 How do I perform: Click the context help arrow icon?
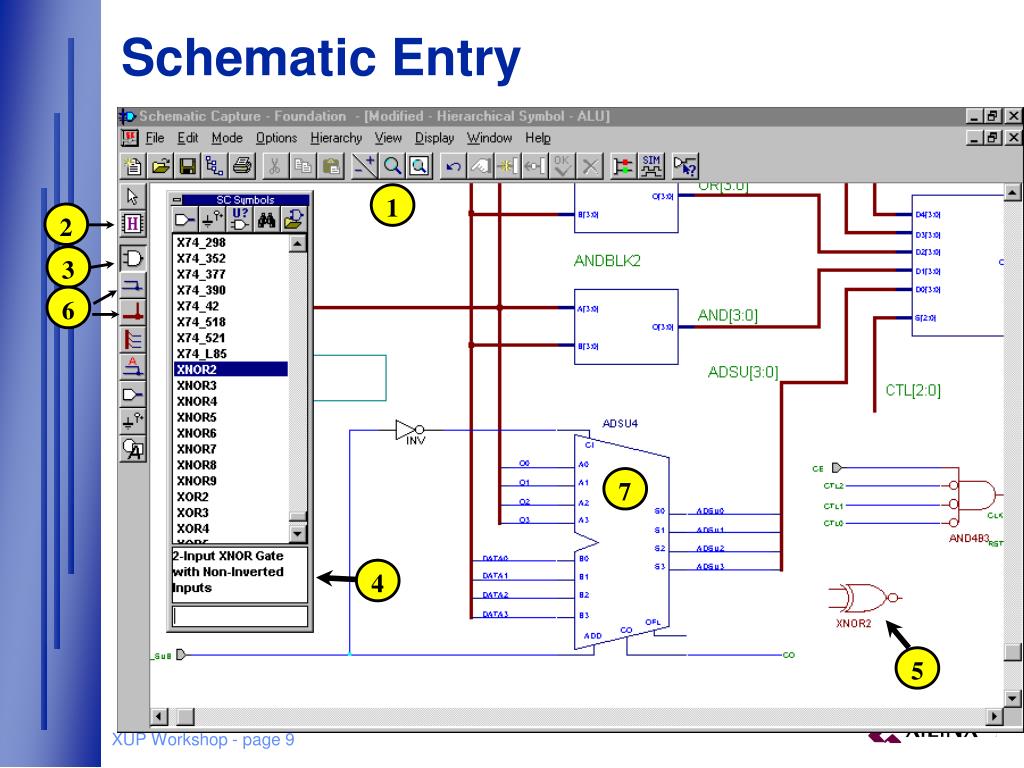684,167
